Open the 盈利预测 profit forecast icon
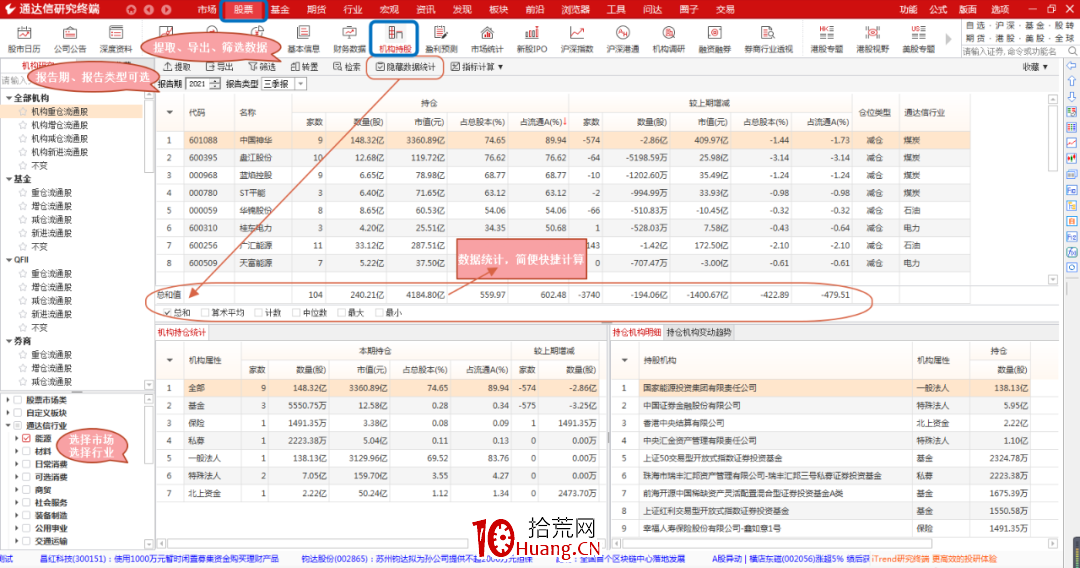The height and width of the screenshot is (568, 1080). coord(441,39)
